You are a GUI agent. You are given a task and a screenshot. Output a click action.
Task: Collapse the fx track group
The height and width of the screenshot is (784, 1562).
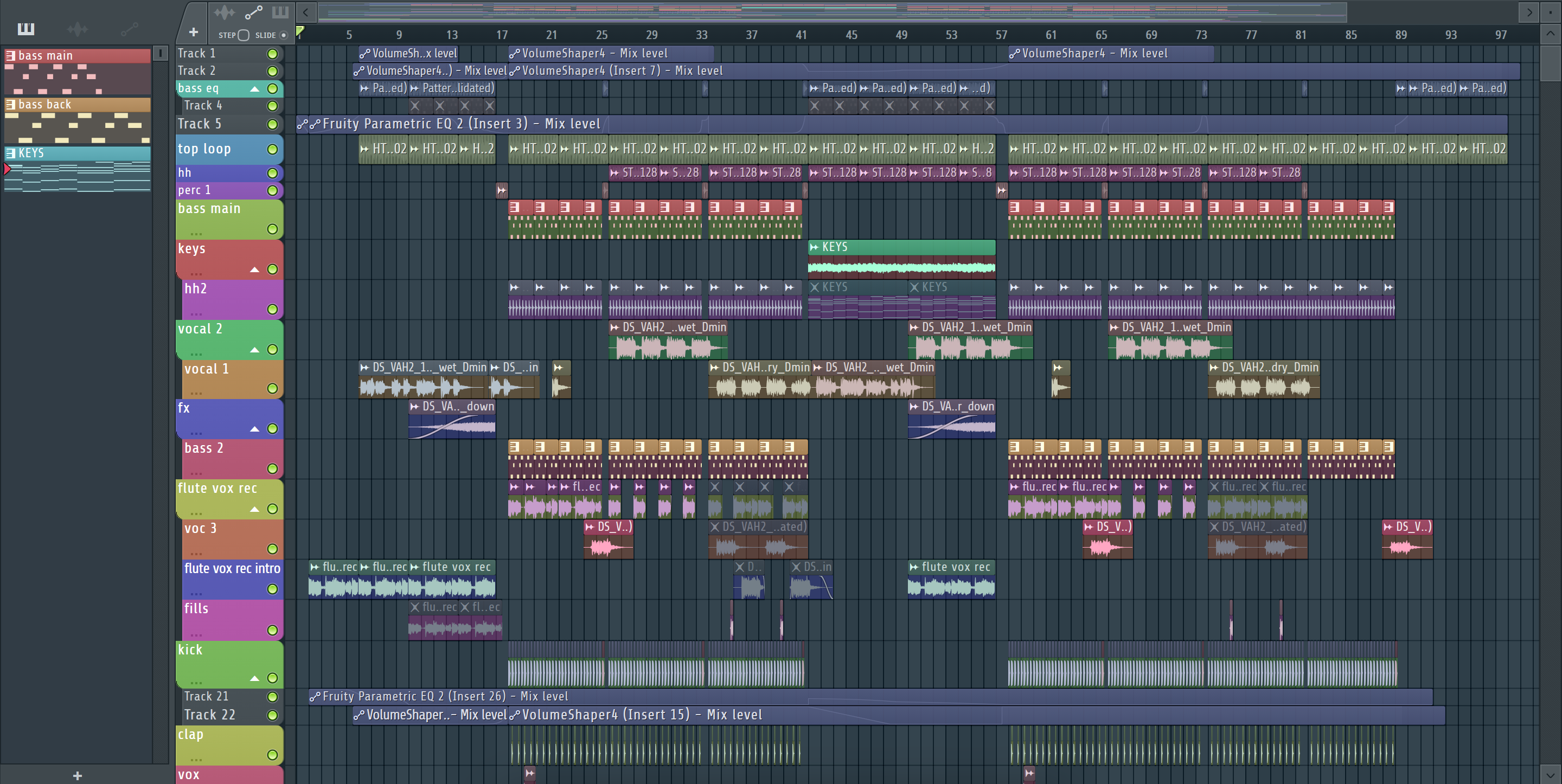(255, 429)
